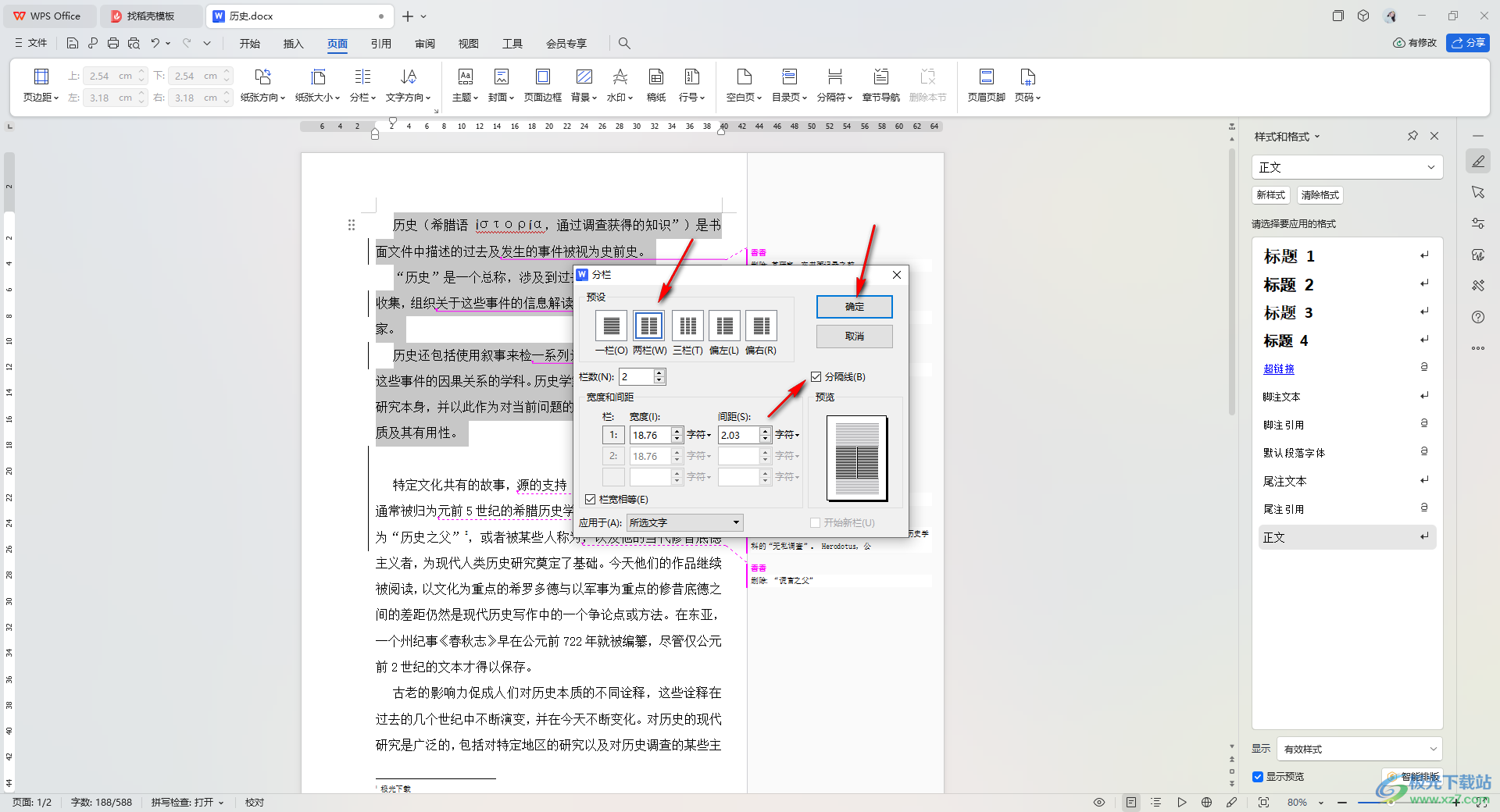
Task: Open the 文件 menu
Action: pos(31,43)
